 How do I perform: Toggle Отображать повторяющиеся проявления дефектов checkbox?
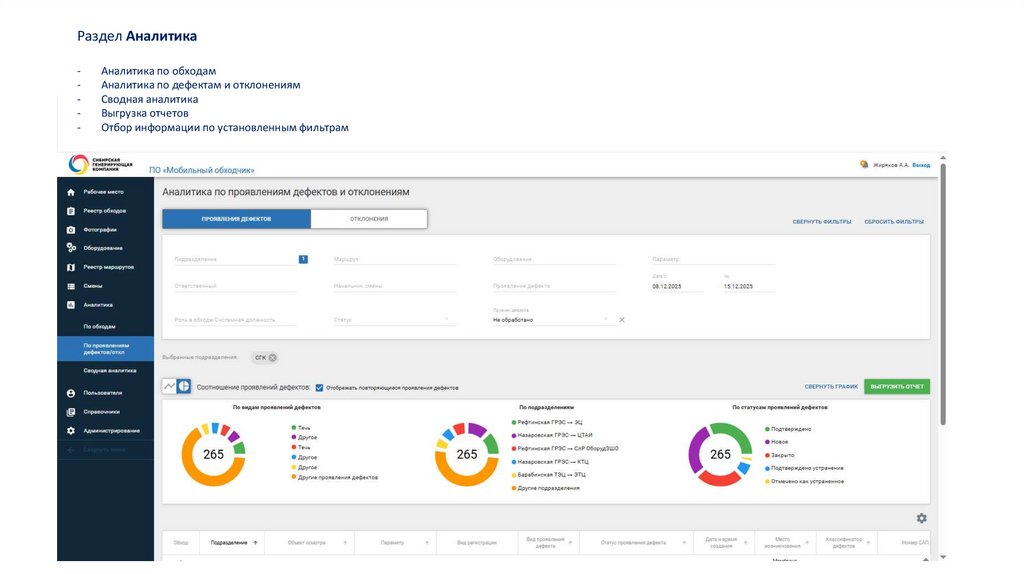[x=319, y=387]
